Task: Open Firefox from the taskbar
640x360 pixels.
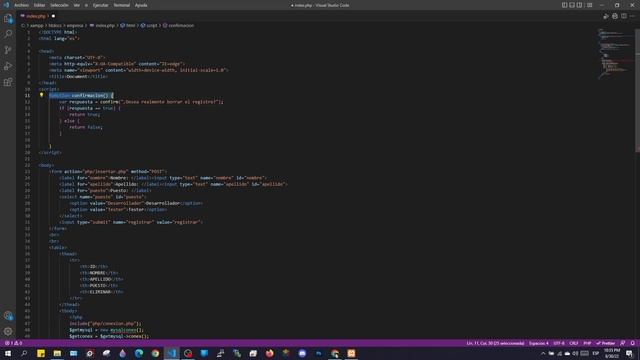Action: 269,353
